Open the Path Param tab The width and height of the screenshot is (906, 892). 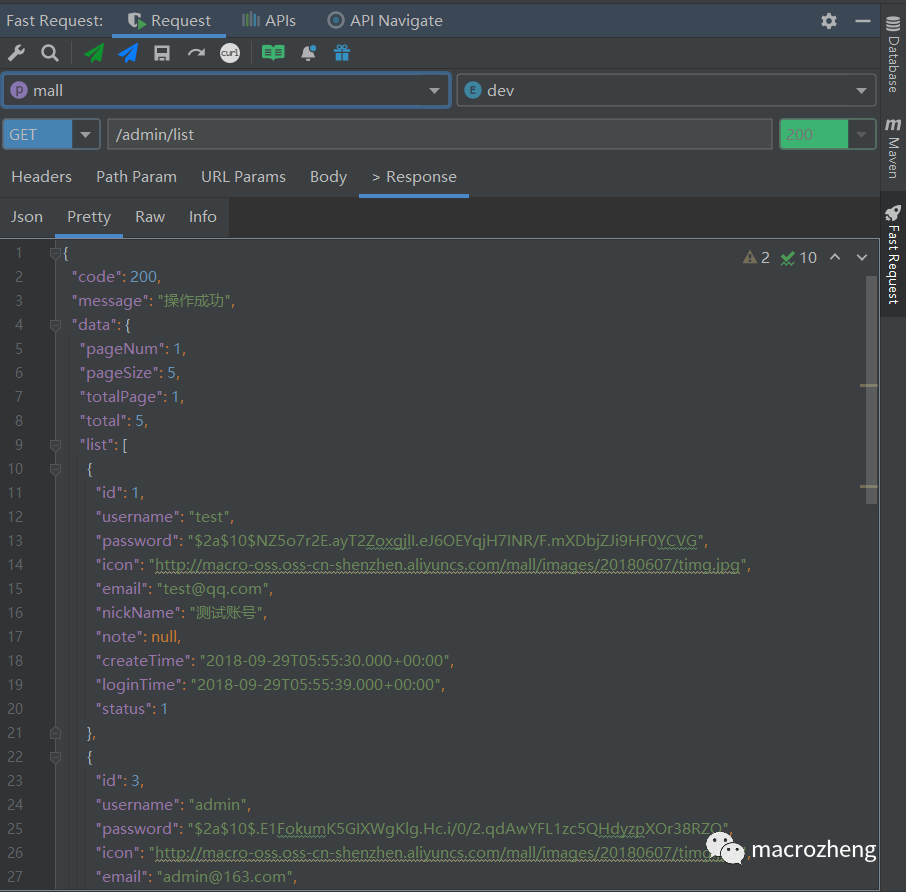pos(136,177)
